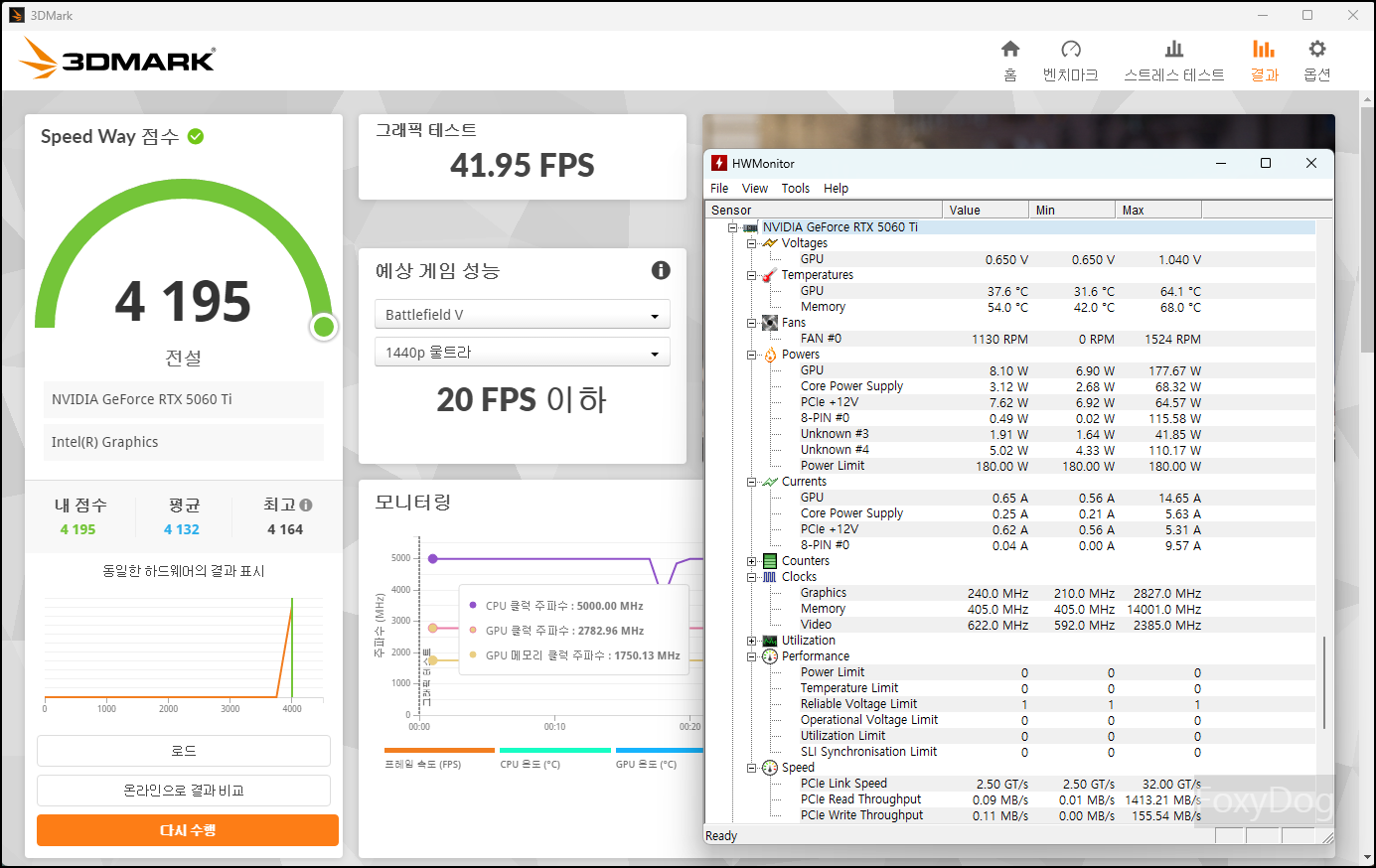1376x868 pixels.
Task: Collapse the NVIDIA GeForce RTX 5060 Ti tree node
Action: pos(732,227)
